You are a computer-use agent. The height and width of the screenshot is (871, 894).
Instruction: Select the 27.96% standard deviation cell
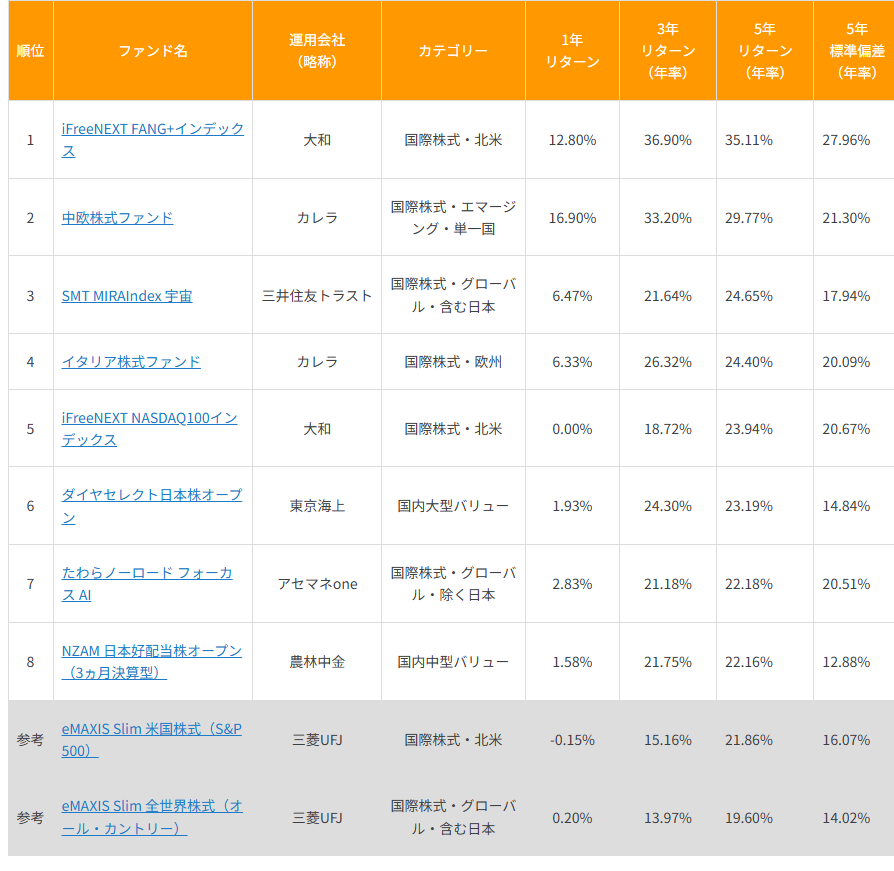tap(854, 140)
